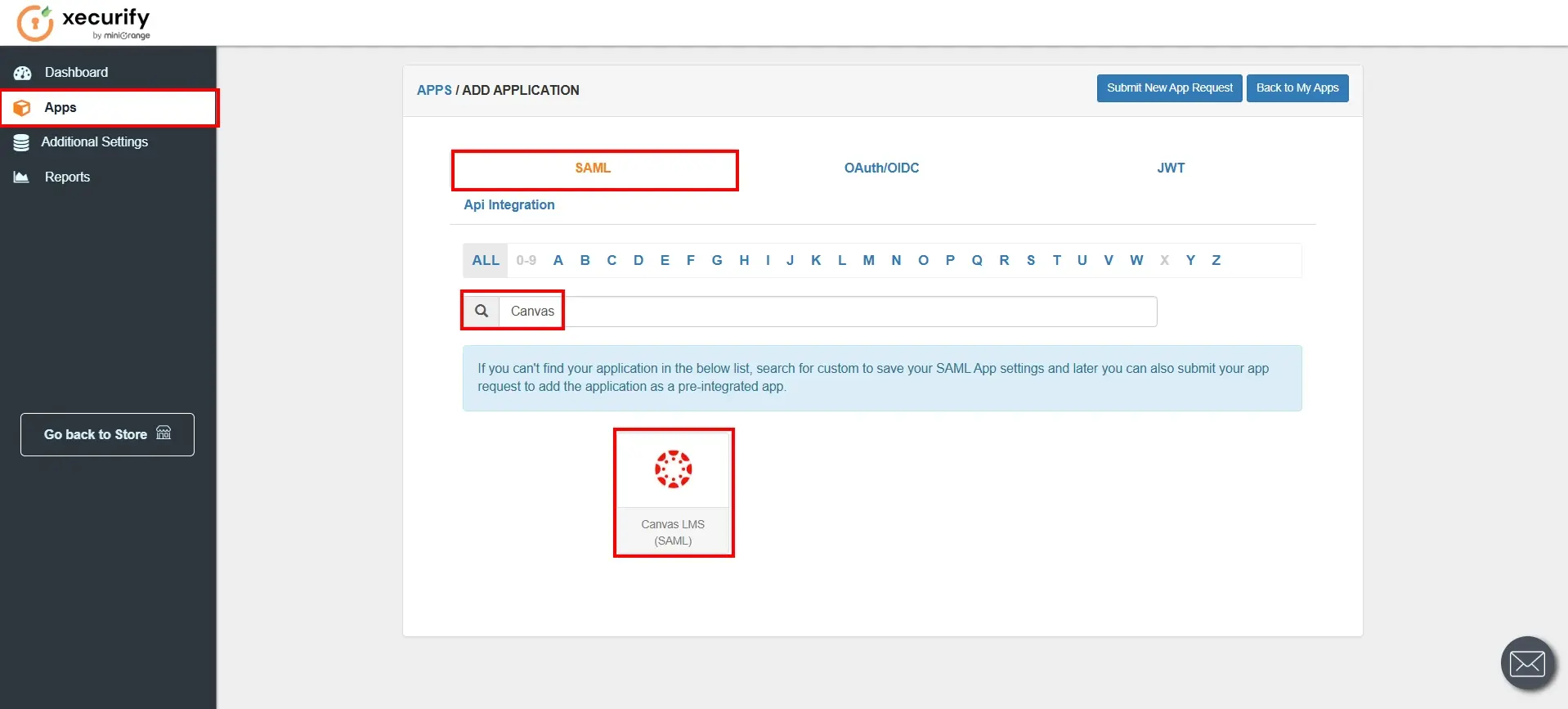Filter apps by letter K
The image size is (1568, 709).
816,260
